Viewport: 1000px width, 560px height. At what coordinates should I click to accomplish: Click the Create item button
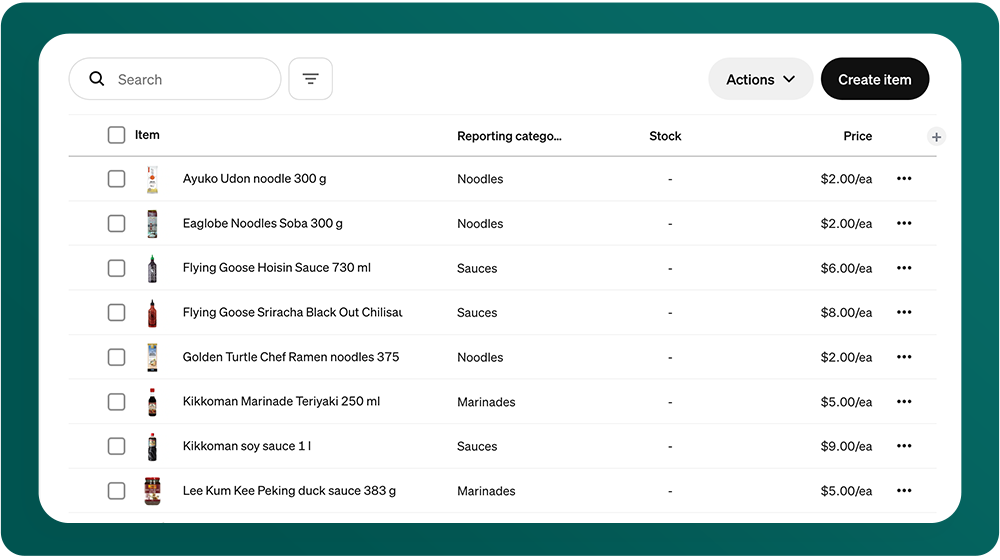click(874, 79)
